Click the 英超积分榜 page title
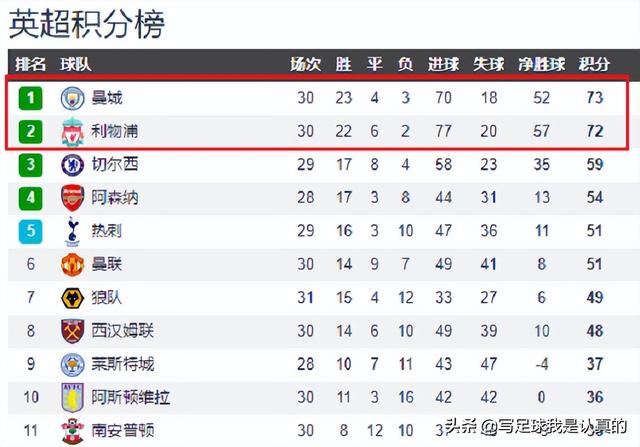Image resolution: width=640 pixels, height=447 pixels. (87, 24)
